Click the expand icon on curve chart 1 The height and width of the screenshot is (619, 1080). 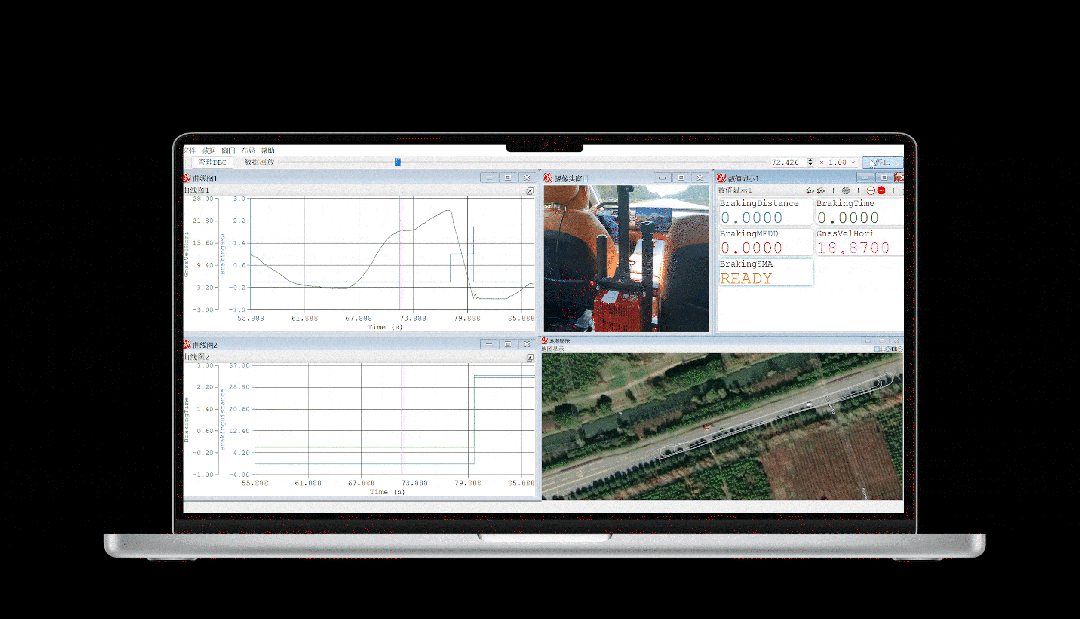531,190
